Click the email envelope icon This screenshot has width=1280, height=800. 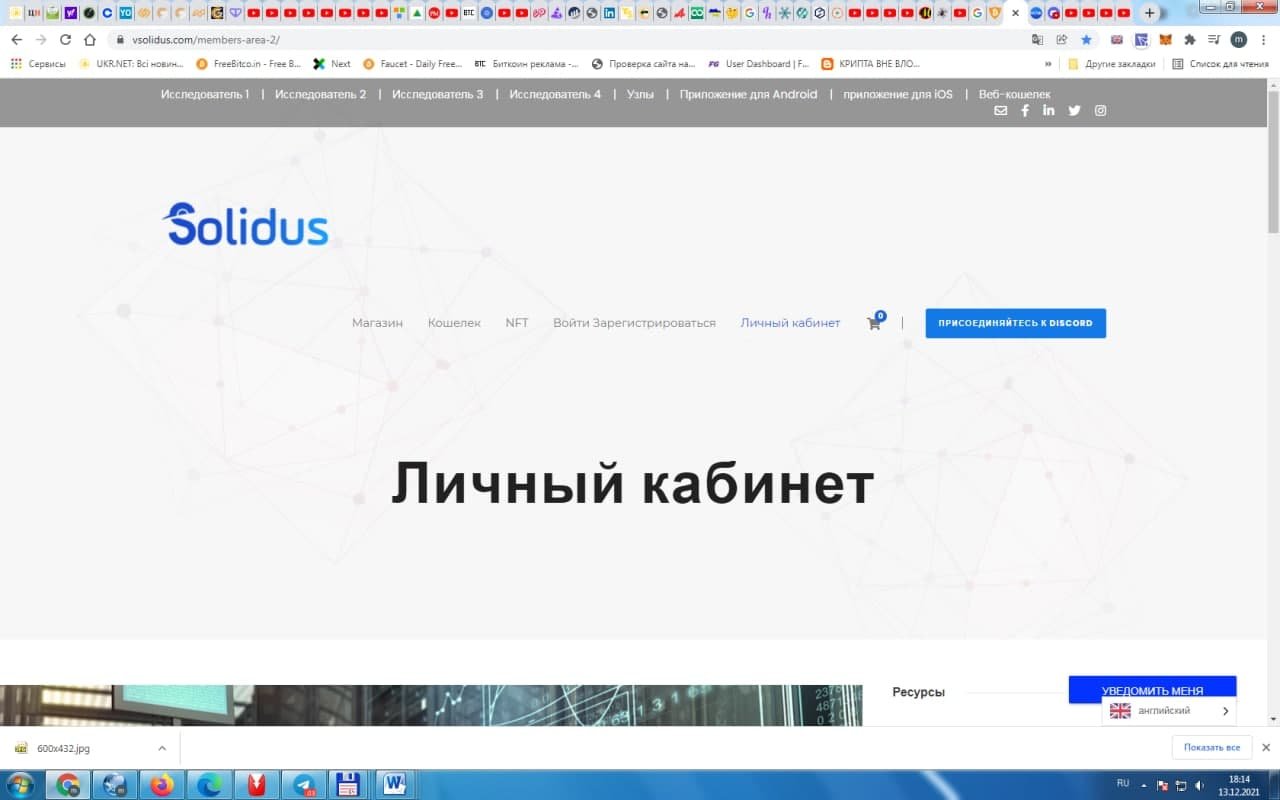point(1000,111)
